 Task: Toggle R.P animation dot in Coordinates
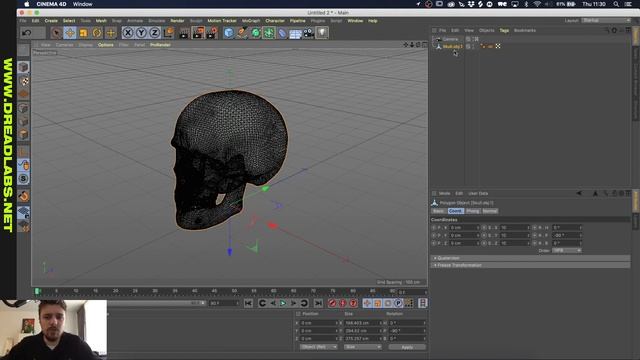[535, 235]
